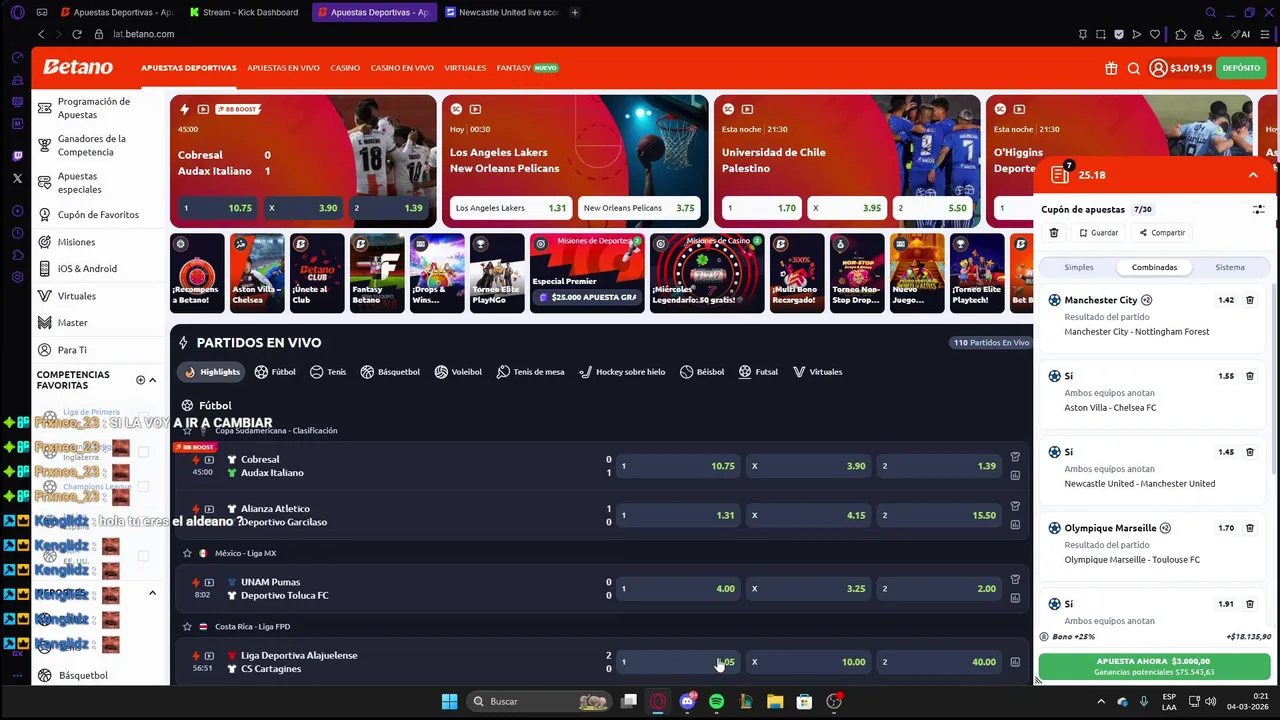1280x720 pixels.
Task: Open Misiones in the left sidebar
Action: (76, 242)
